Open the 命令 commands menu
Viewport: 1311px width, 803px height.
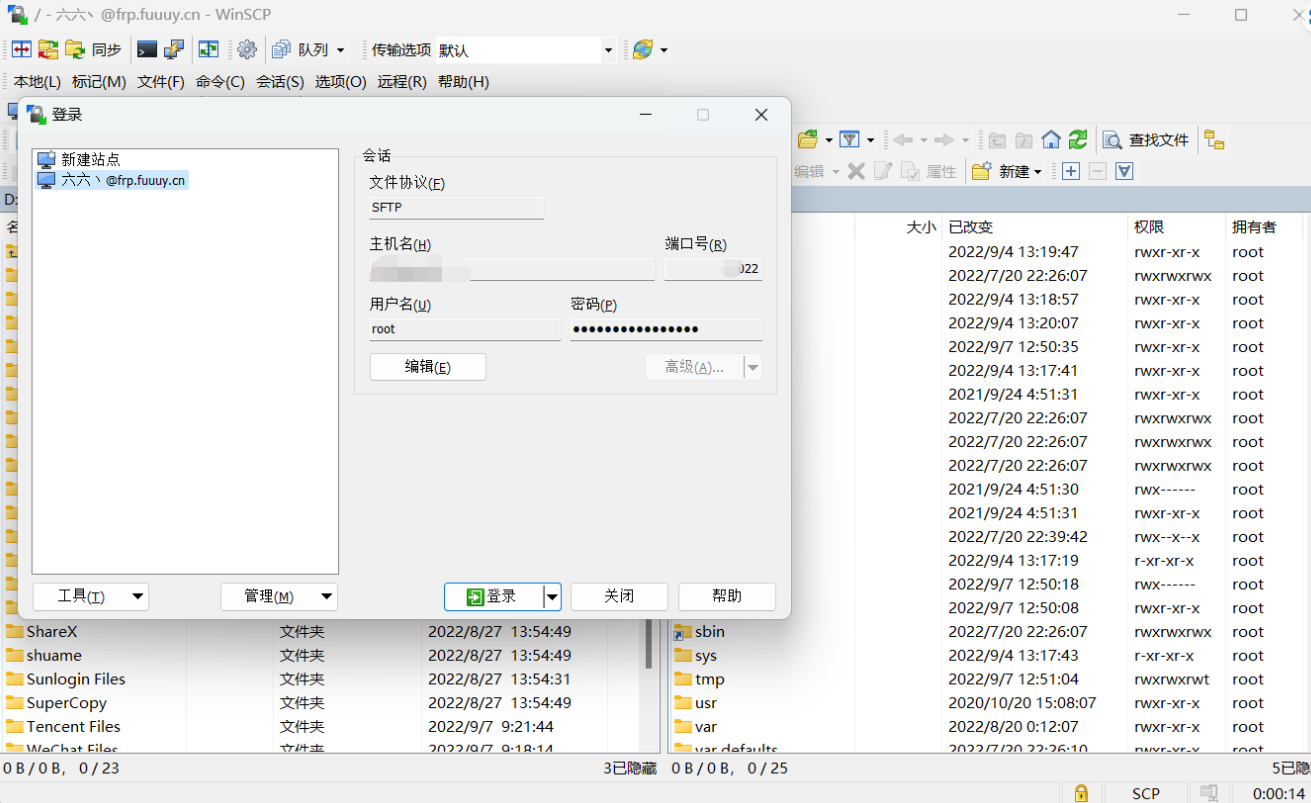(x=220, y=82)
